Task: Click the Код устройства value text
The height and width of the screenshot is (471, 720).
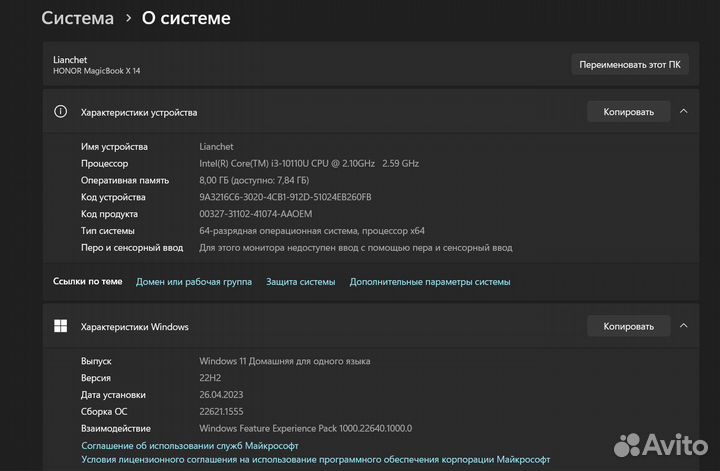Action: click(285, 197)
